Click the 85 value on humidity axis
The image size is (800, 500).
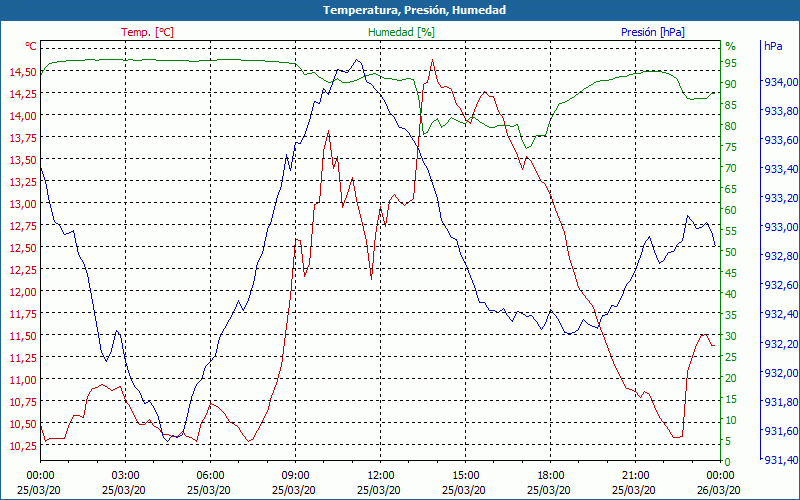[x=731, y=105]
